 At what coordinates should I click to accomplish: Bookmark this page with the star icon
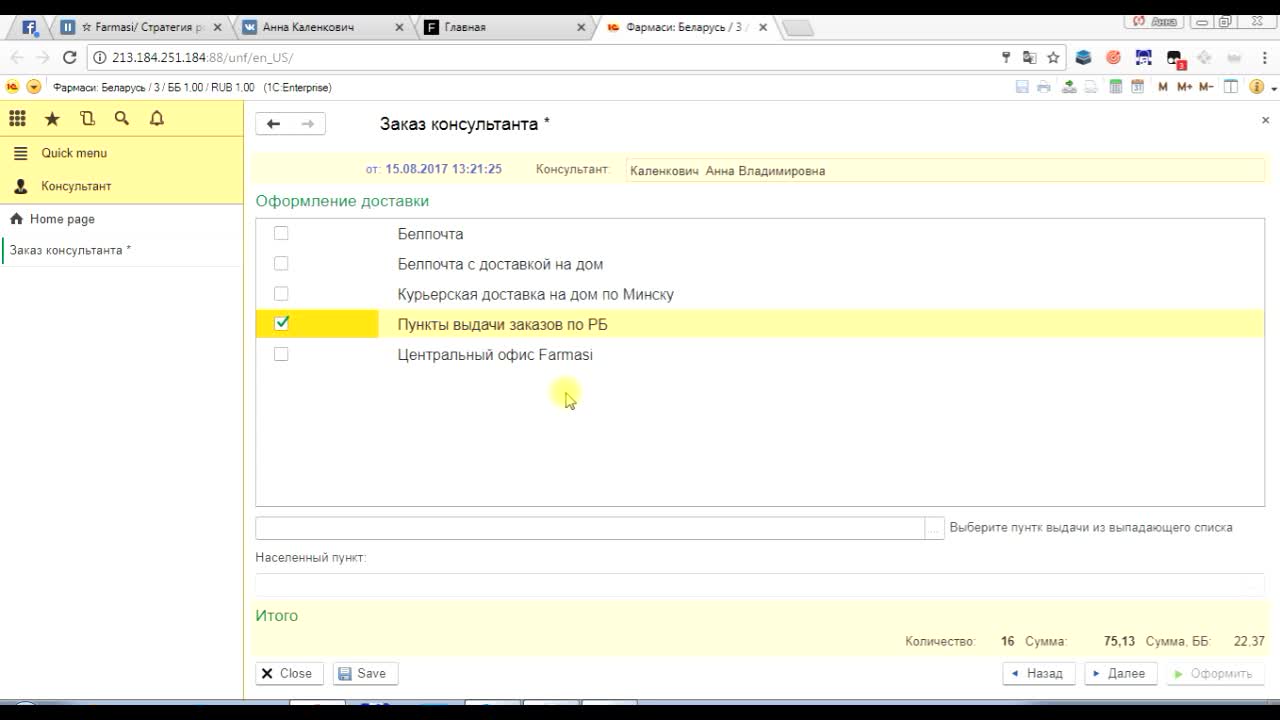click(x=1053, y=58)
